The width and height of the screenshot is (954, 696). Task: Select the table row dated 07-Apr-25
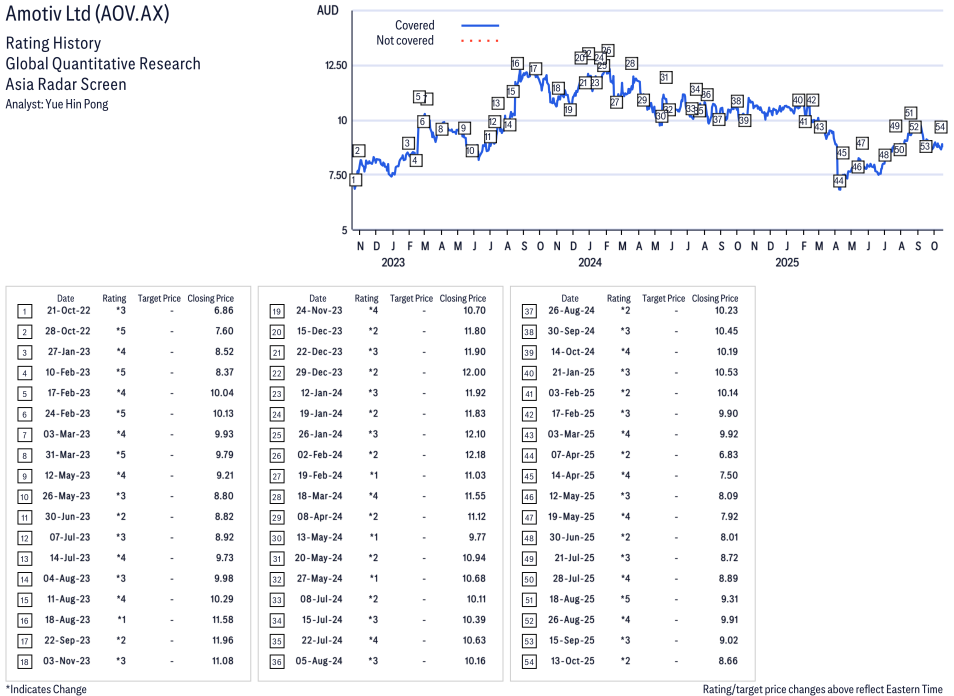(632, 455)
